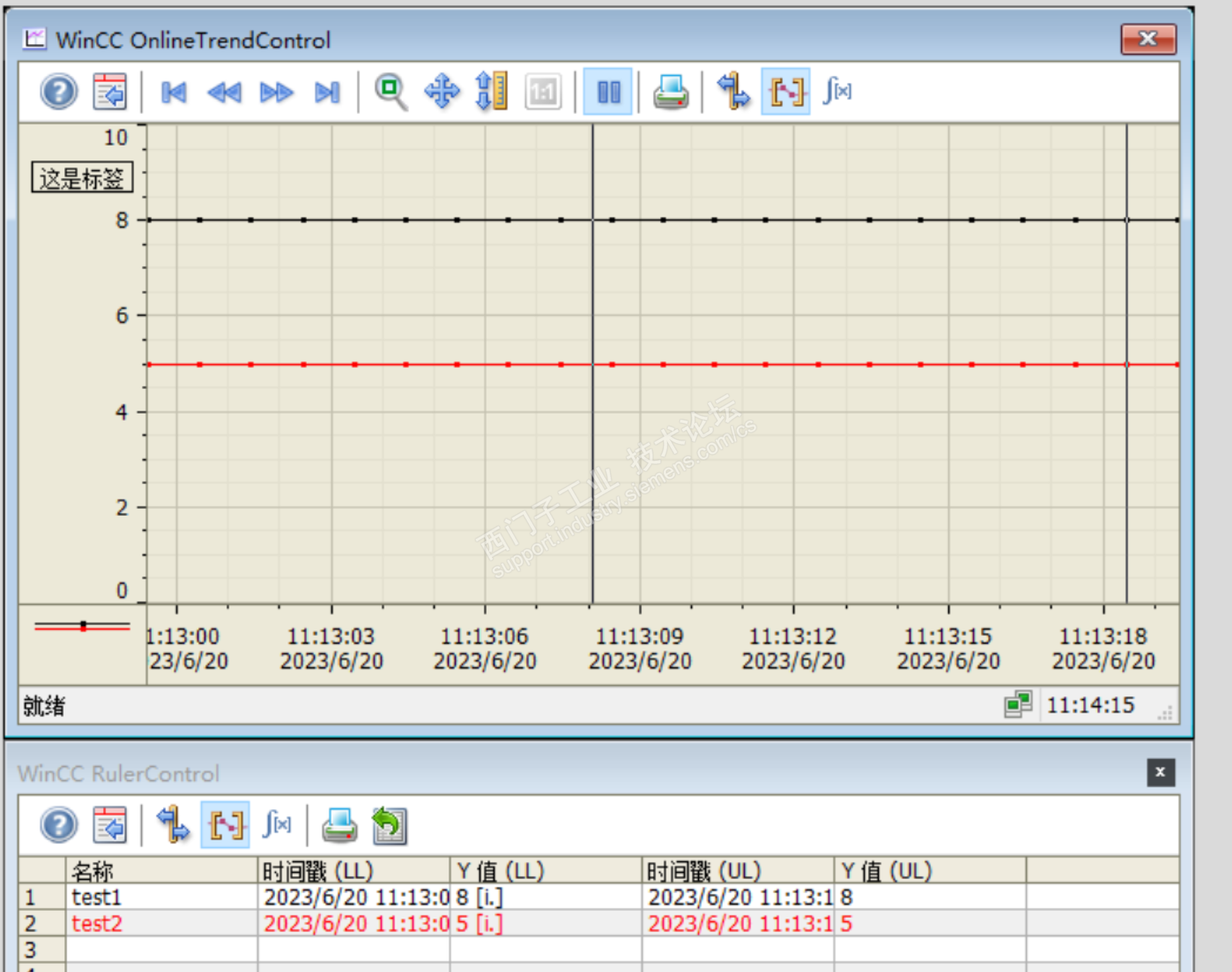Viewport: 1232px width, 972px height.
Task: Close the WinCC RulerControl panel
Action: click(1161, 772)
